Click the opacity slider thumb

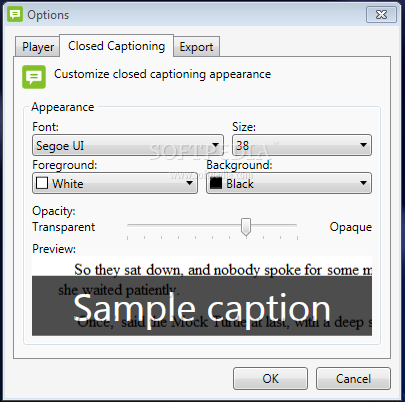point(246,227)
